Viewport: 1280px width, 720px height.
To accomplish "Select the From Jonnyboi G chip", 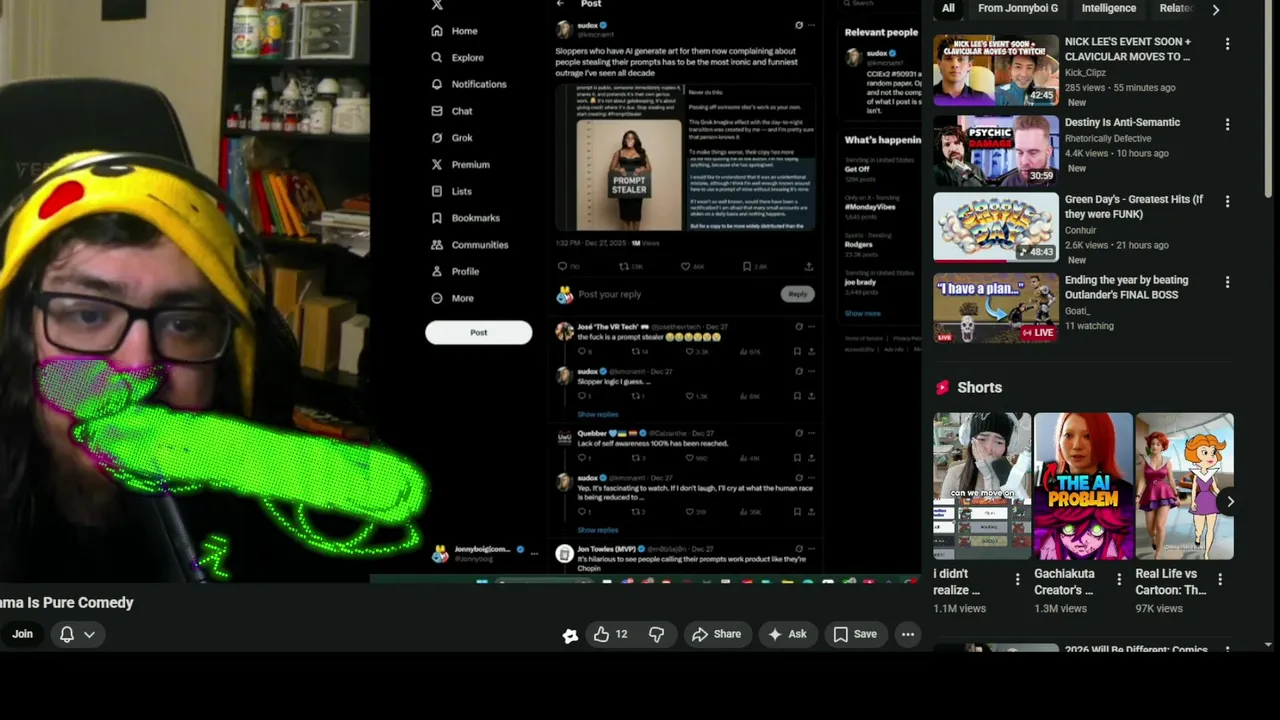I will (x=1018, y=8).
